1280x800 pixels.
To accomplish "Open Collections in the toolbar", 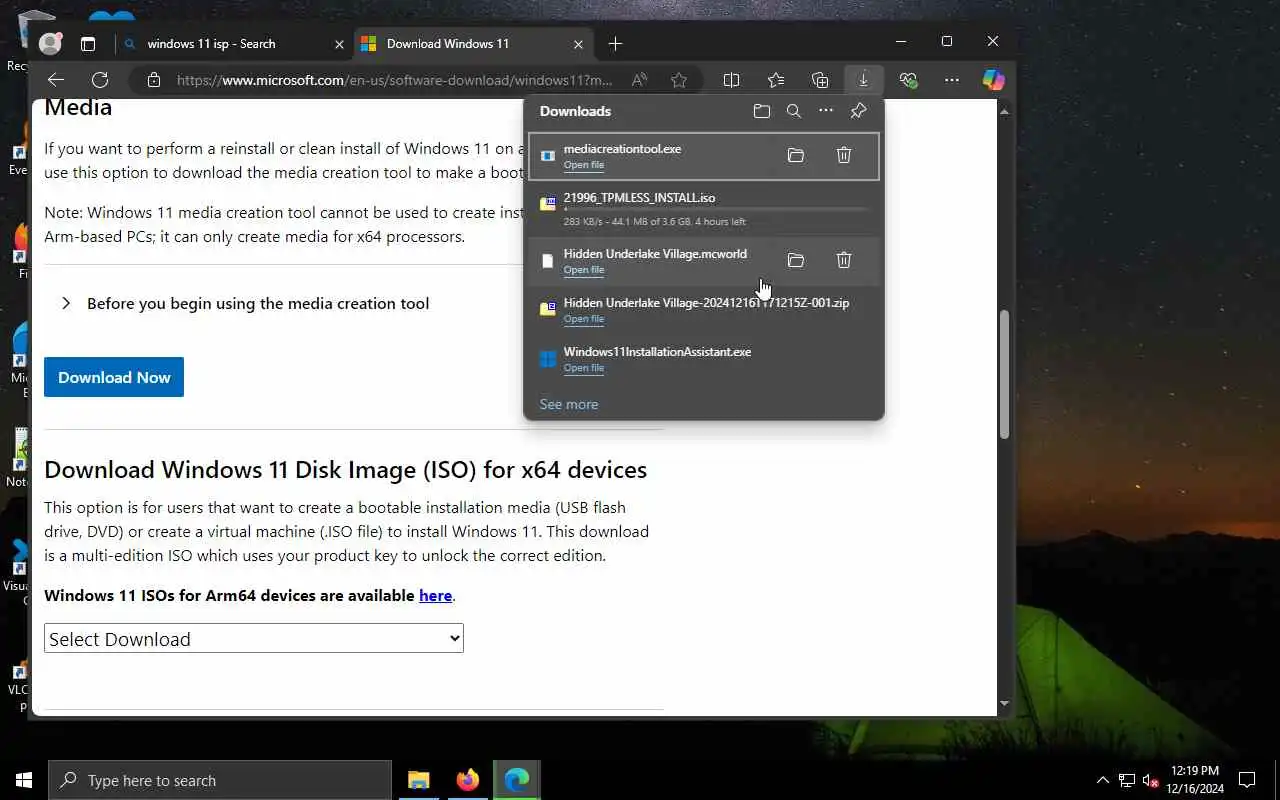I will coord(820,80).
